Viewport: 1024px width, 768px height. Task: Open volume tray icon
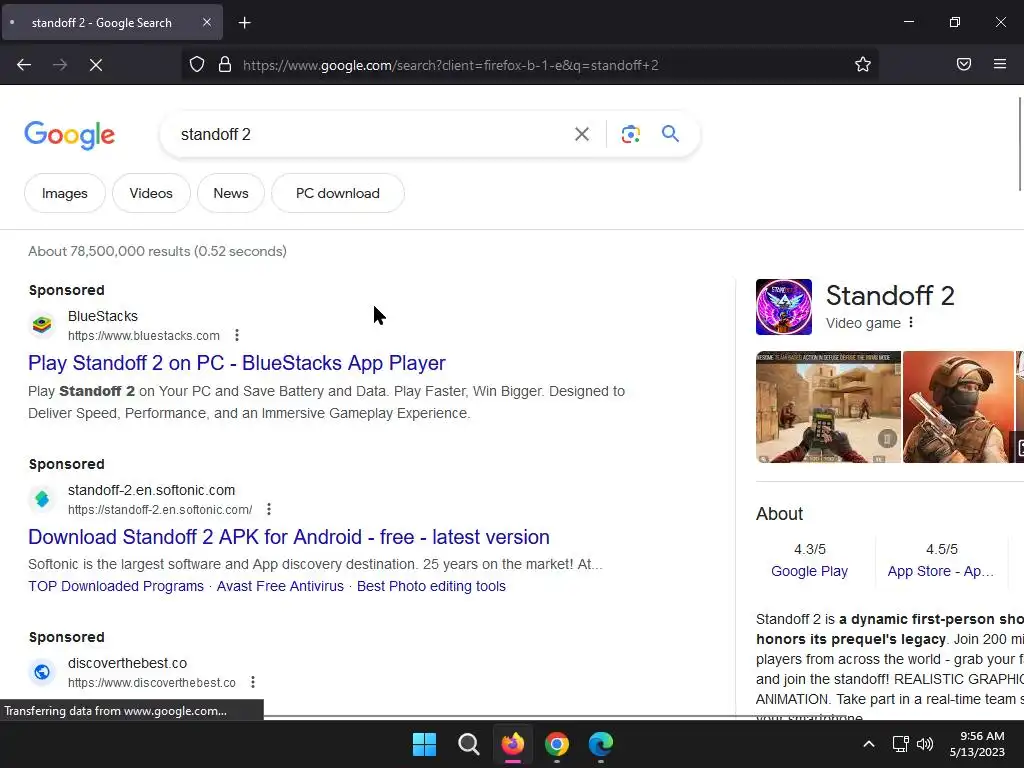(x=925, y=744)
